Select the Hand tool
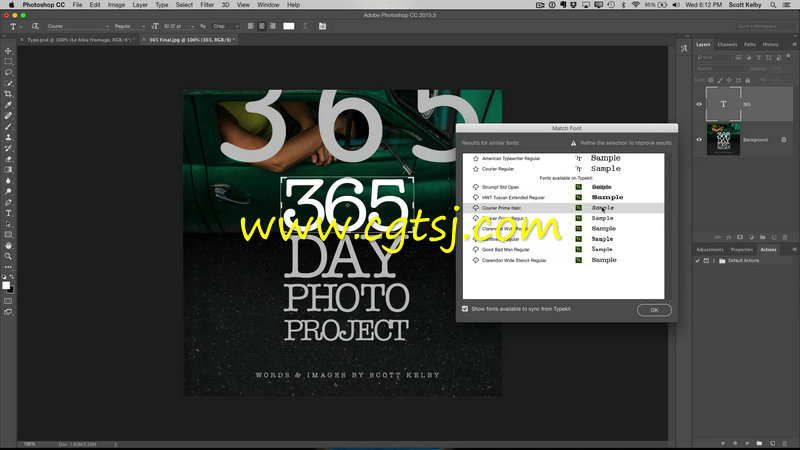 coord(8,245)
